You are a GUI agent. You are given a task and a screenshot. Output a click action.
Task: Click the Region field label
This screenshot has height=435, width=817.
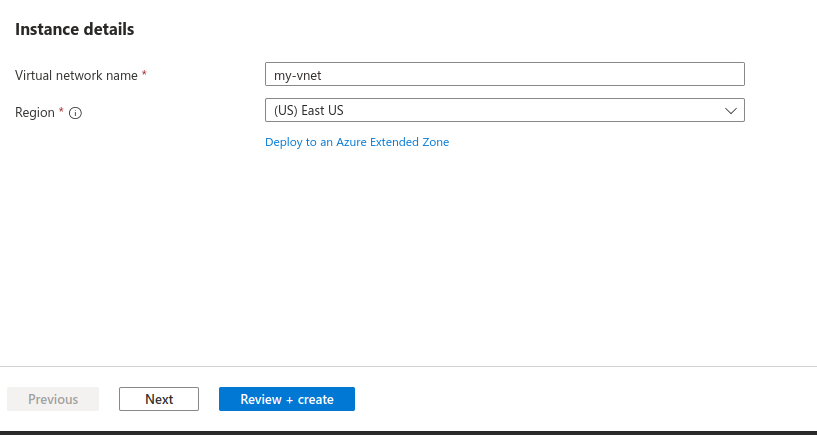click(34, 113)
